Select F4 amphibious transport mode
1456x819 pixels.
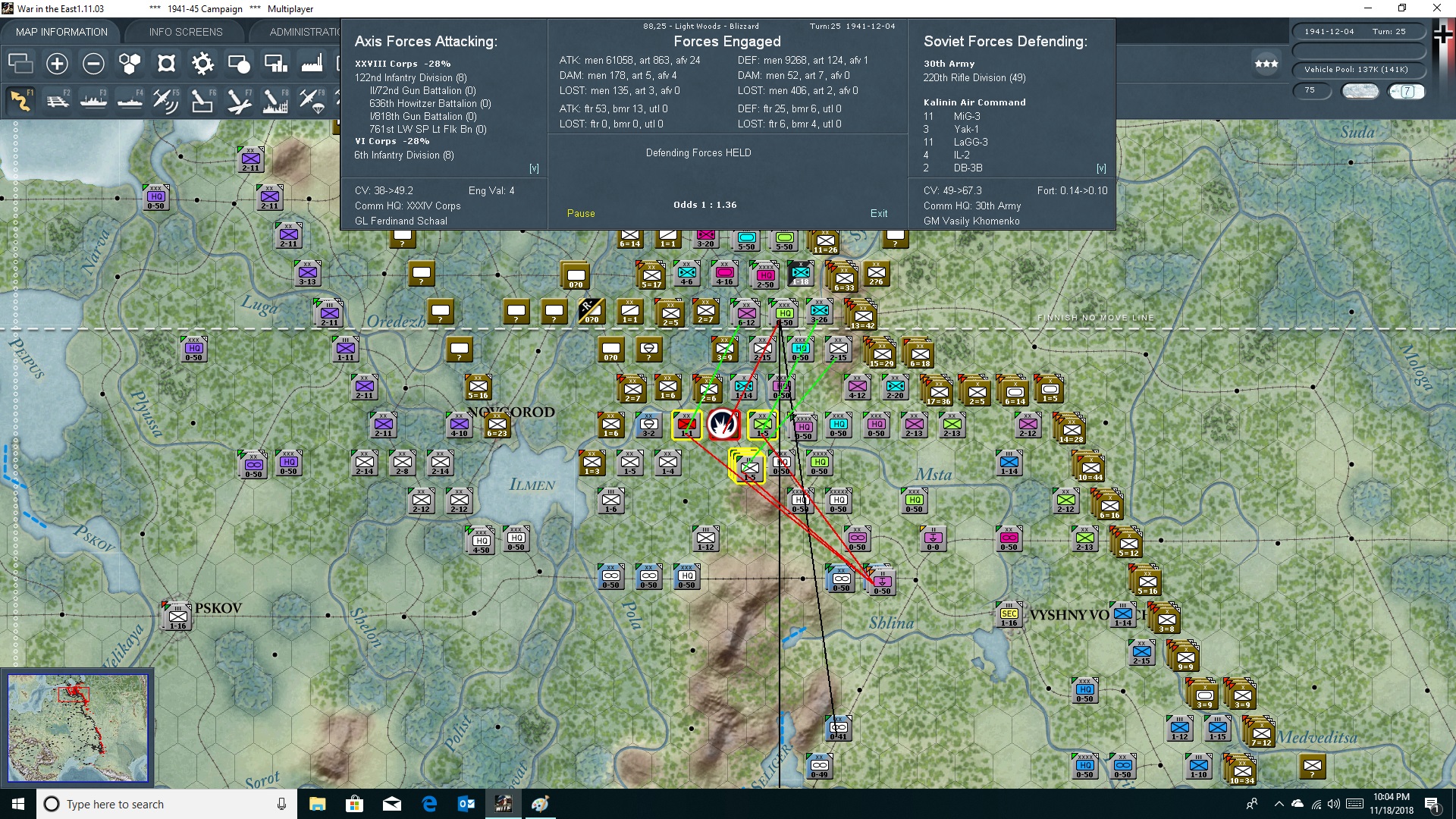[130, 101]
